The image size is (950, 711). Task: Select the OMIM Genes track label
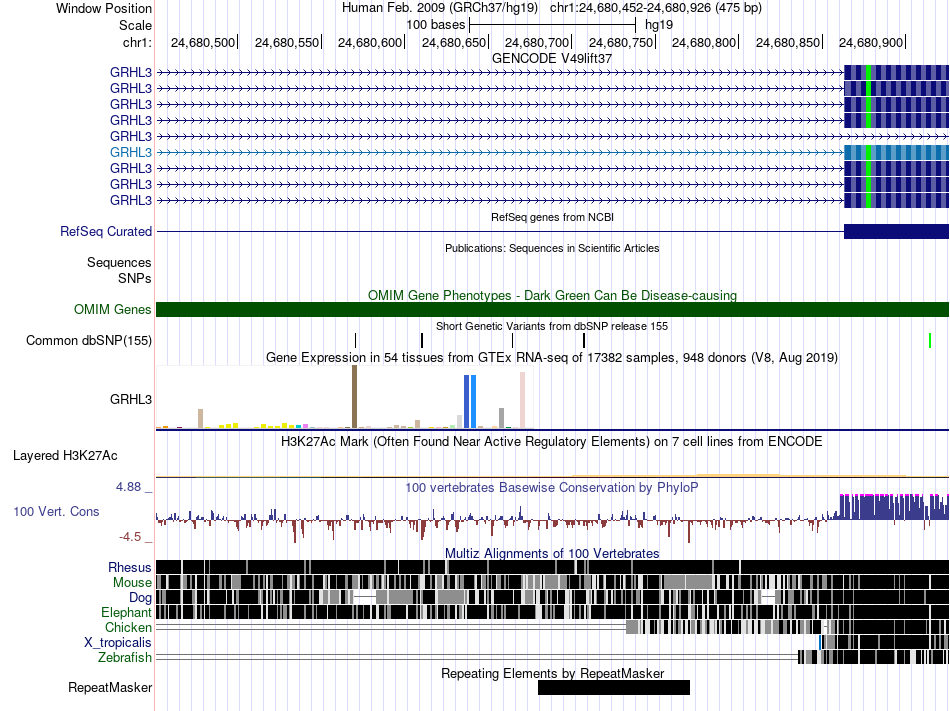click(x=113, y=309)
